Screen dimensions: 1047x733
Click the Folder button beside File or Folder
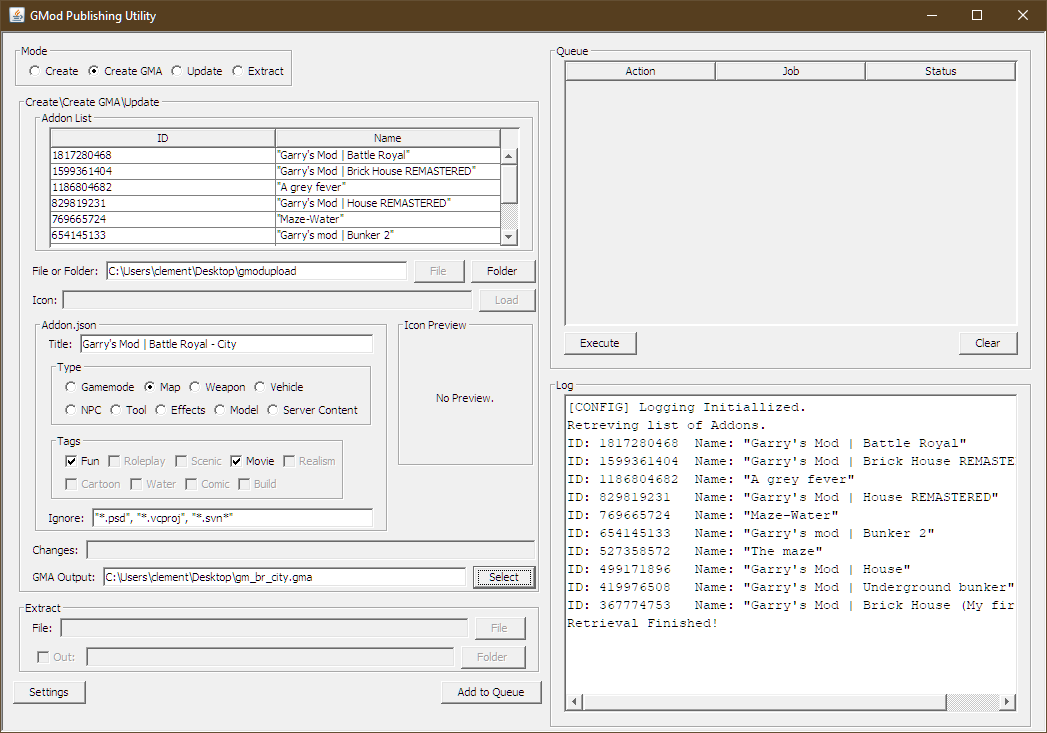(x=502, y=271)
